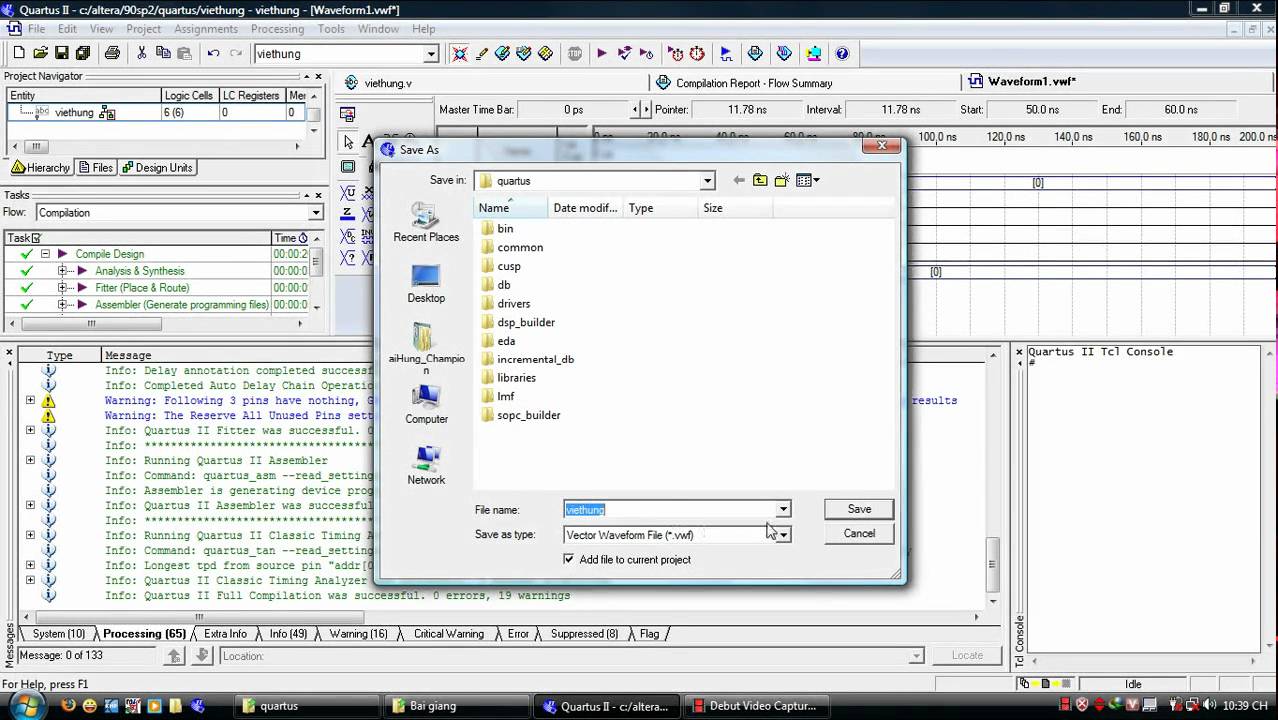
Task: Open the libraries folder in file list
Action: (x=516, y=378)
